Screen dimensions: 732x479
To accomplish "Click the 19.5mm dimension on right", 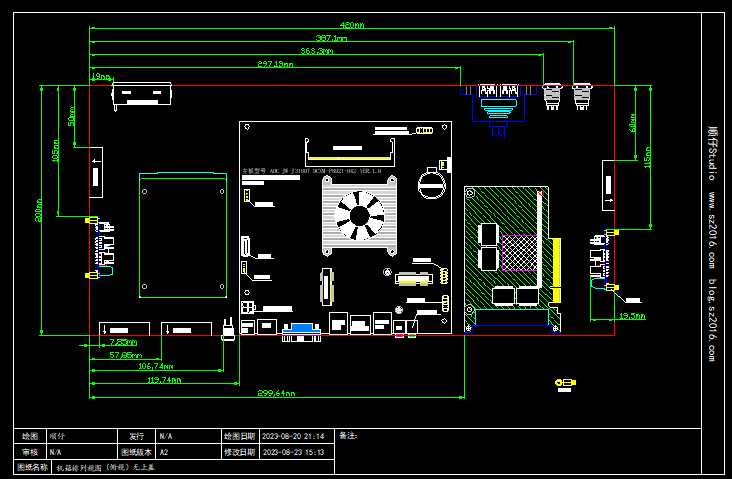I will point(632,316).
